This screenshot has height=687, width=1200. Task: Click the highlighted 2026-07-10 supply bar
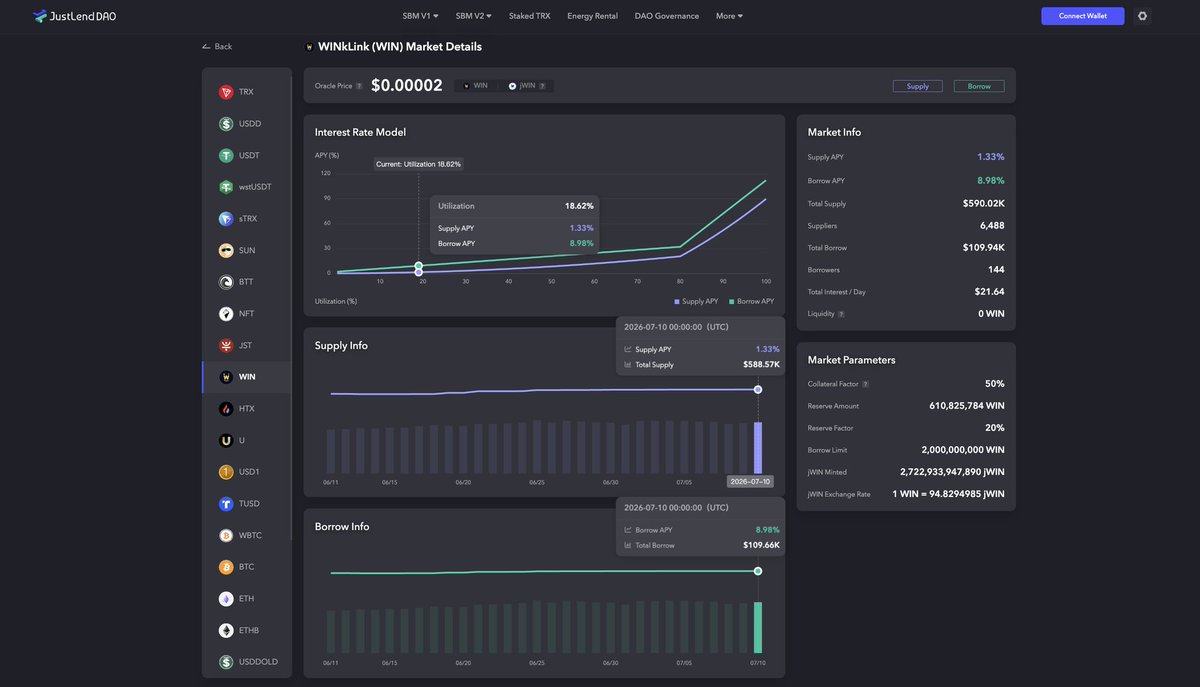click(758, 448)
